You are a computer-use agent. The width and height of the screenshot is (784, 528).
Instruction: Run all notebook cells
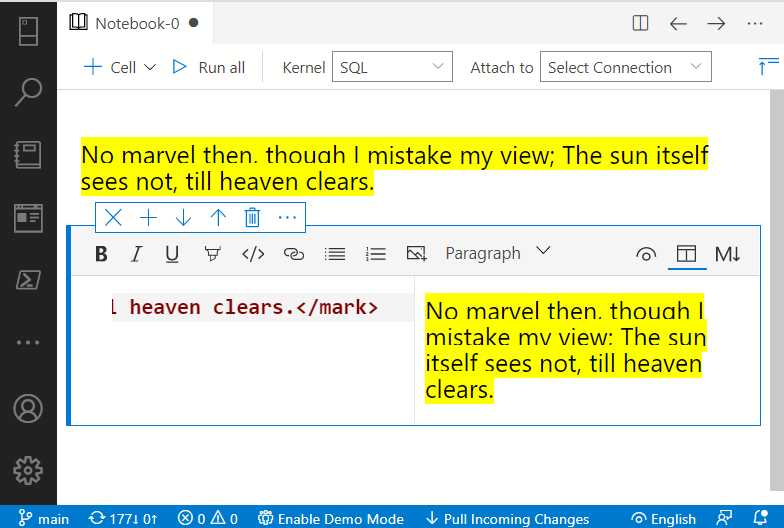coord(208,67)
